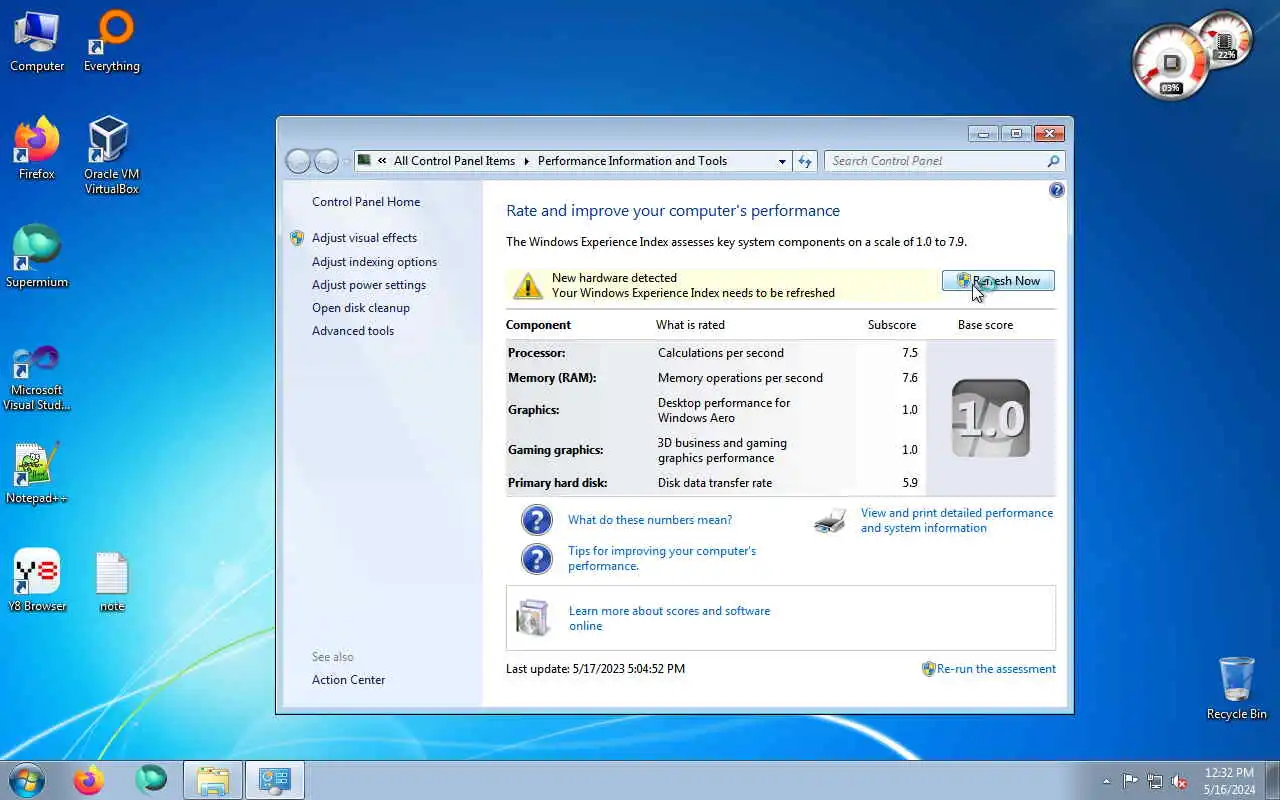
Task: Select the Firefox desktop shortcut
Action: [x=37, y=149]
